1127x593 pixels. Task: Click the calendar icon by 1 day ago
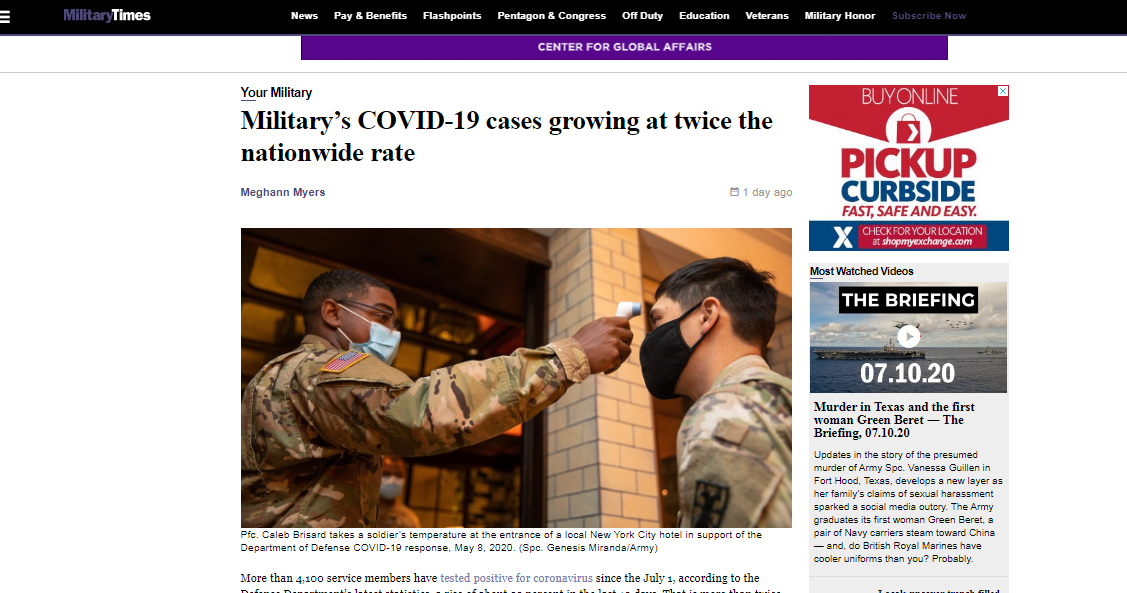pyautogui.click(x=734, y=192)
